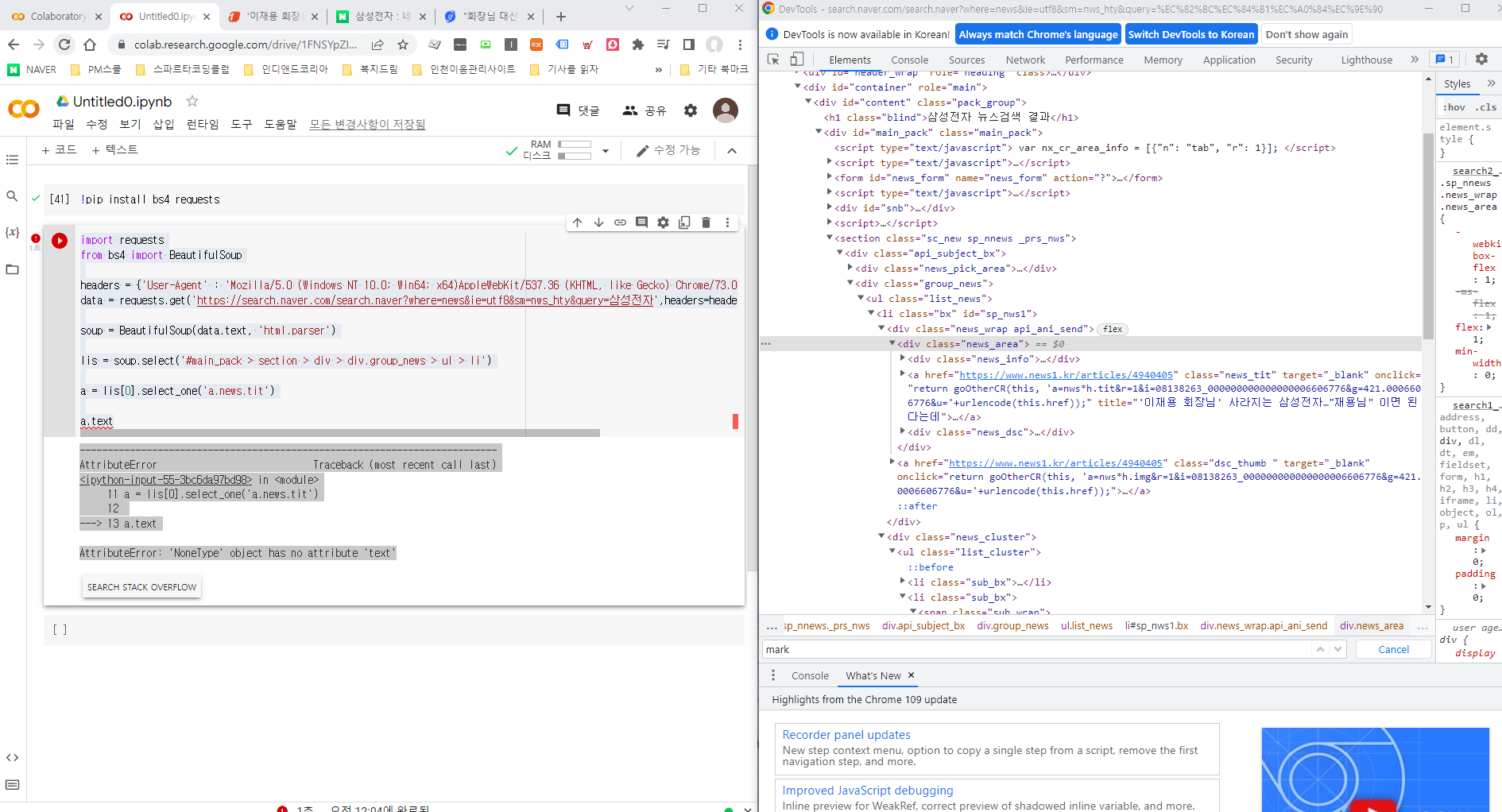Screen dimensions: 1502x812
Task: Expand div id snb node
Action: pos(830,208)
